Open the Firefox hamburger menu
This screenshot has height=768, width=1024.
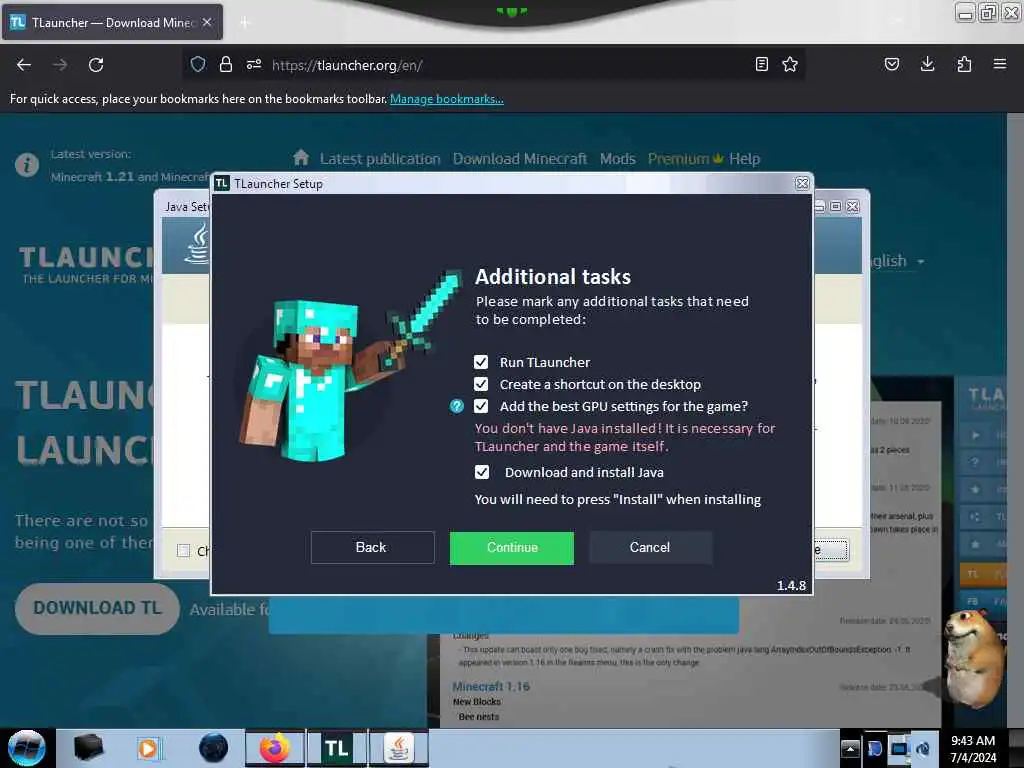[x=1000, y=64]
